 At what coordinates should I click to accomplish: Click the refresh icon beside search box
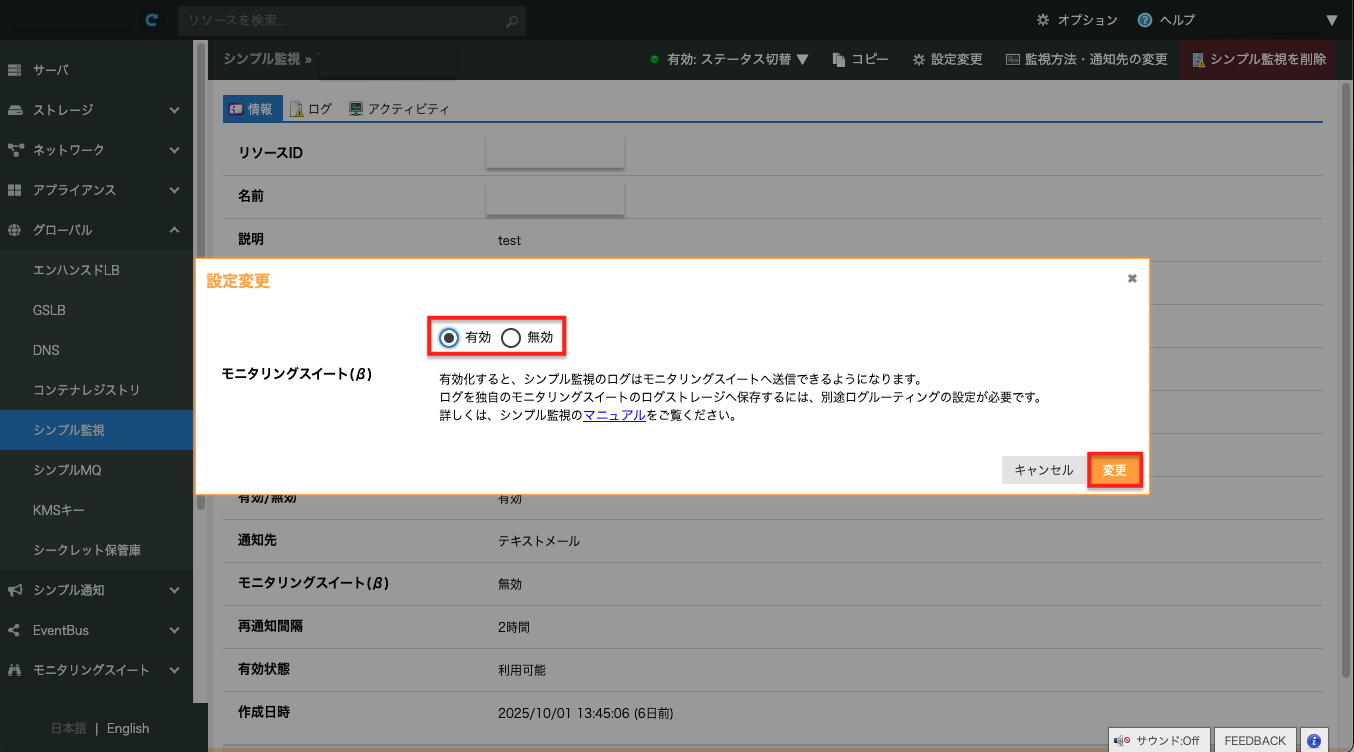coord(151,20)
